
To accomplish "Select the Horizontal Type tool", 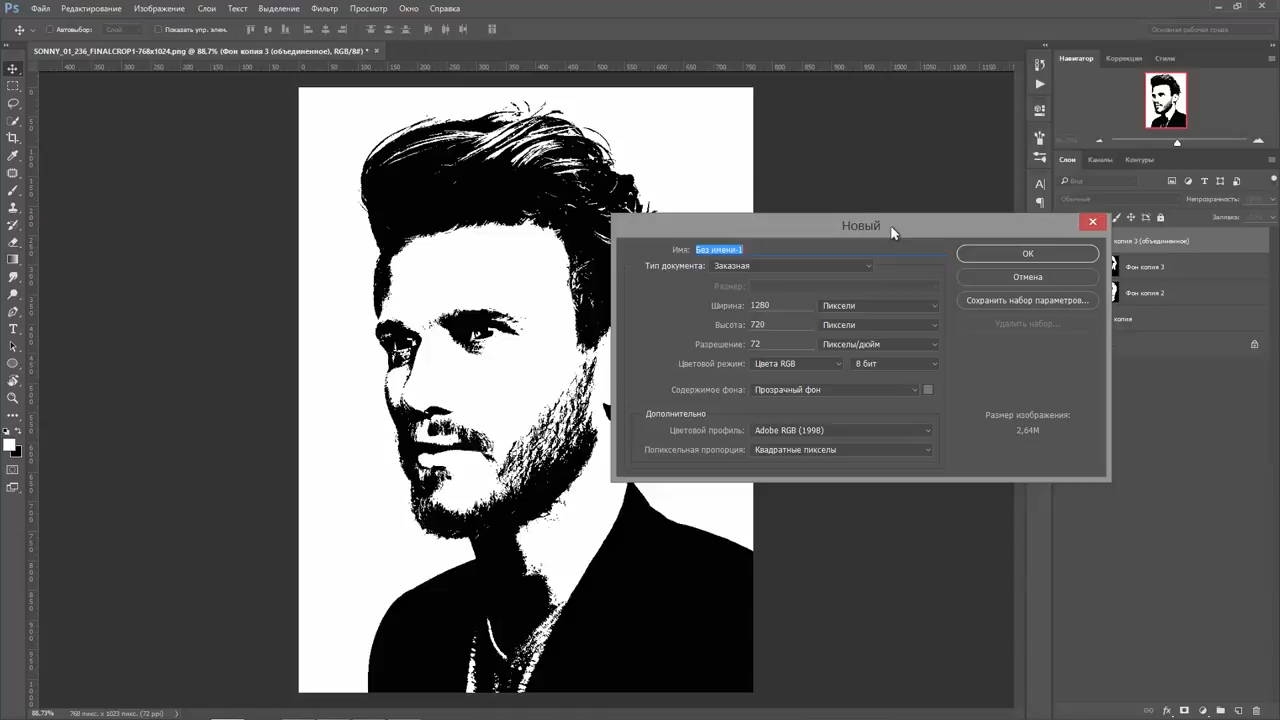I will tap(13, 329).
